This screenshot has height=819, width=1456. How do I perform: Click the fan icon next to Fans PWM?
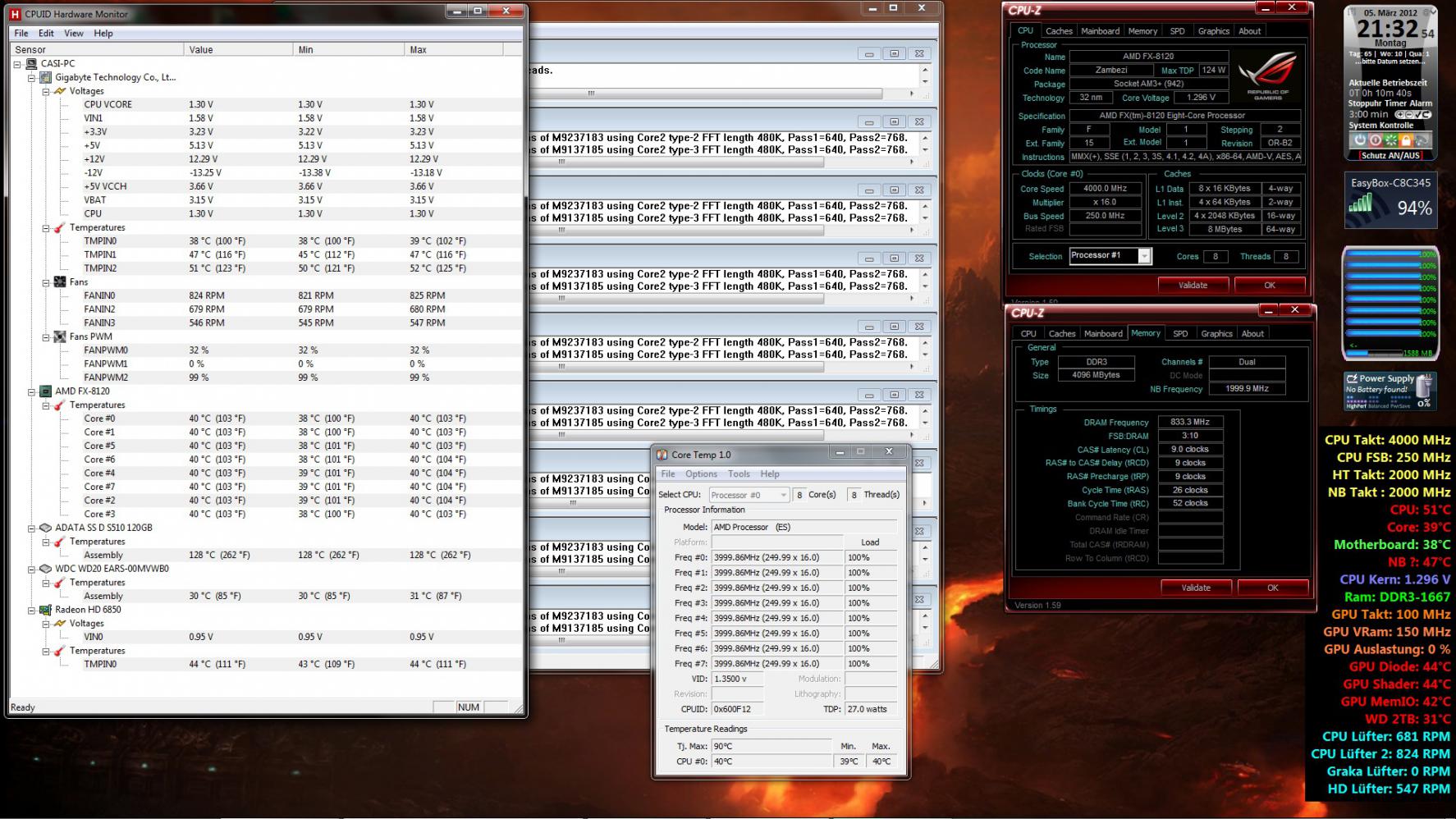click(x=59, y=336)
